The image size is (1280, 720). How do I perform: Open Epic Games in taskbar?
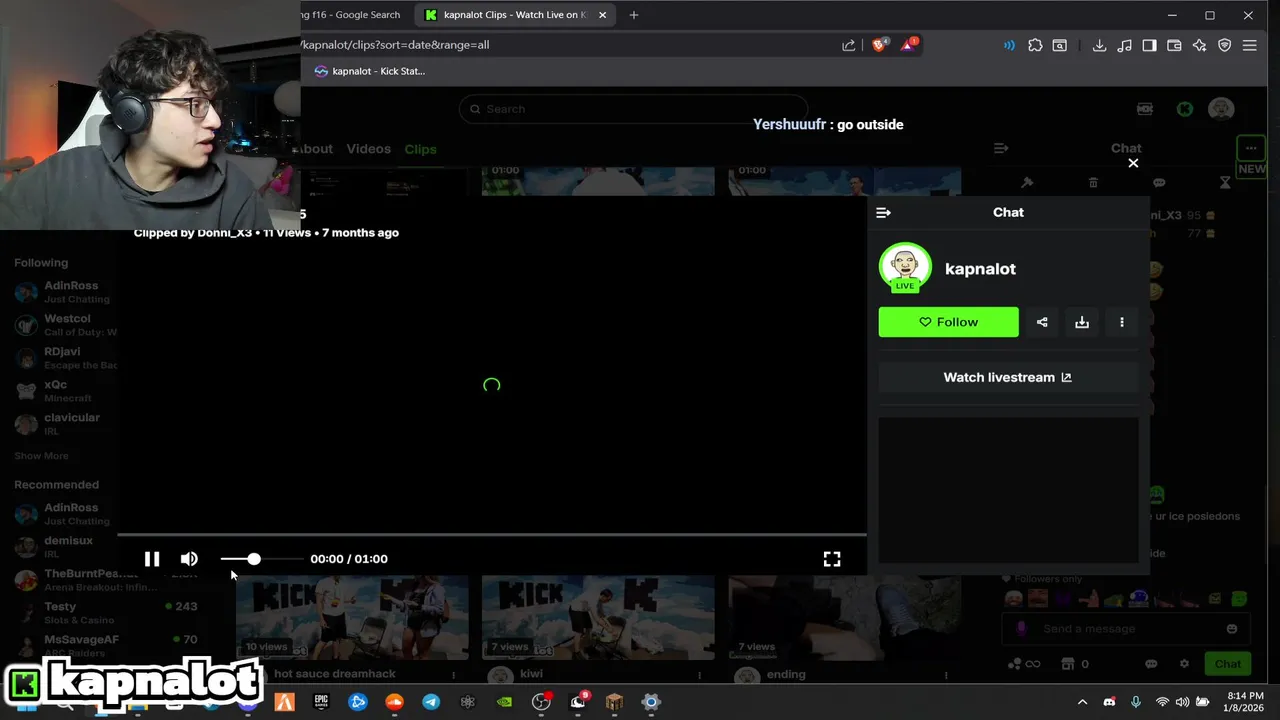[321, 702]
